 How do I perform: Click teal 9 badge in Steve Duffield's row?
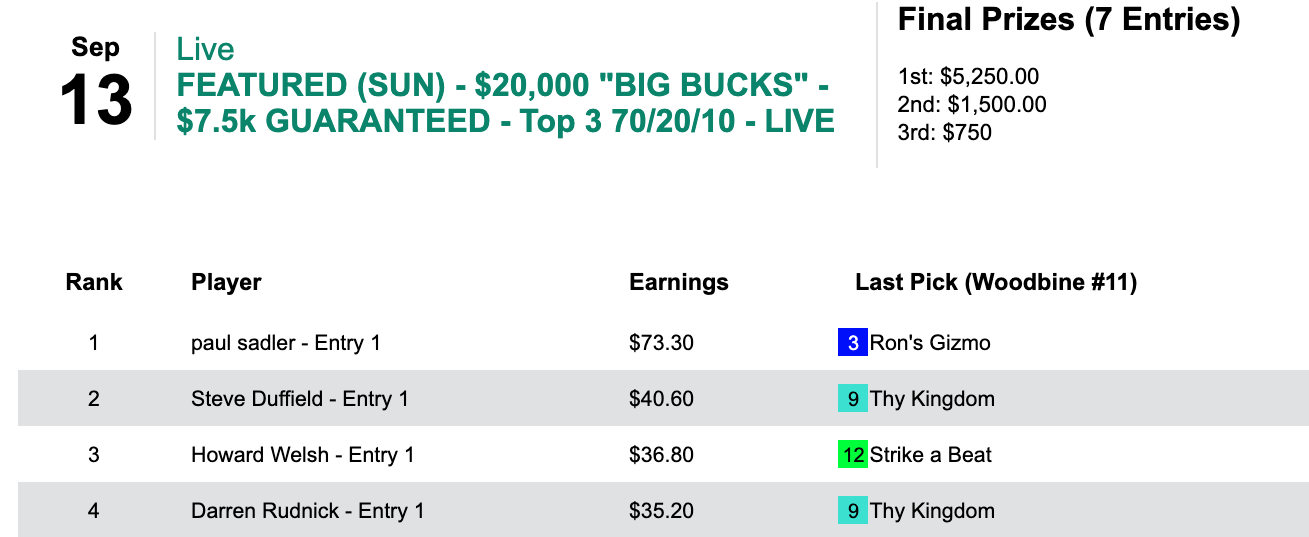(852, 399)
